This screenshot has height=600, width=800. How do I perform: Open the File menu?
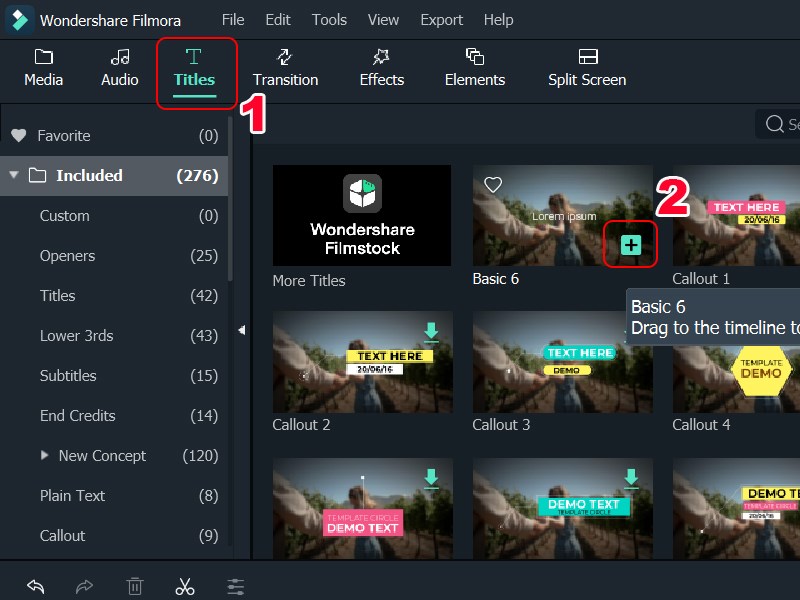tap(233, 19)
